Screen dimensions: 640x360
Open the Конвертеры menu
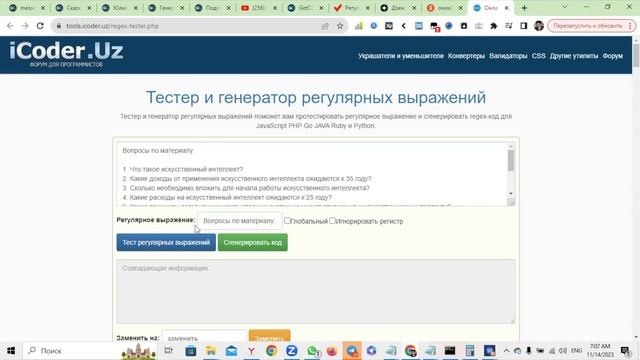(x=466, y=56)
